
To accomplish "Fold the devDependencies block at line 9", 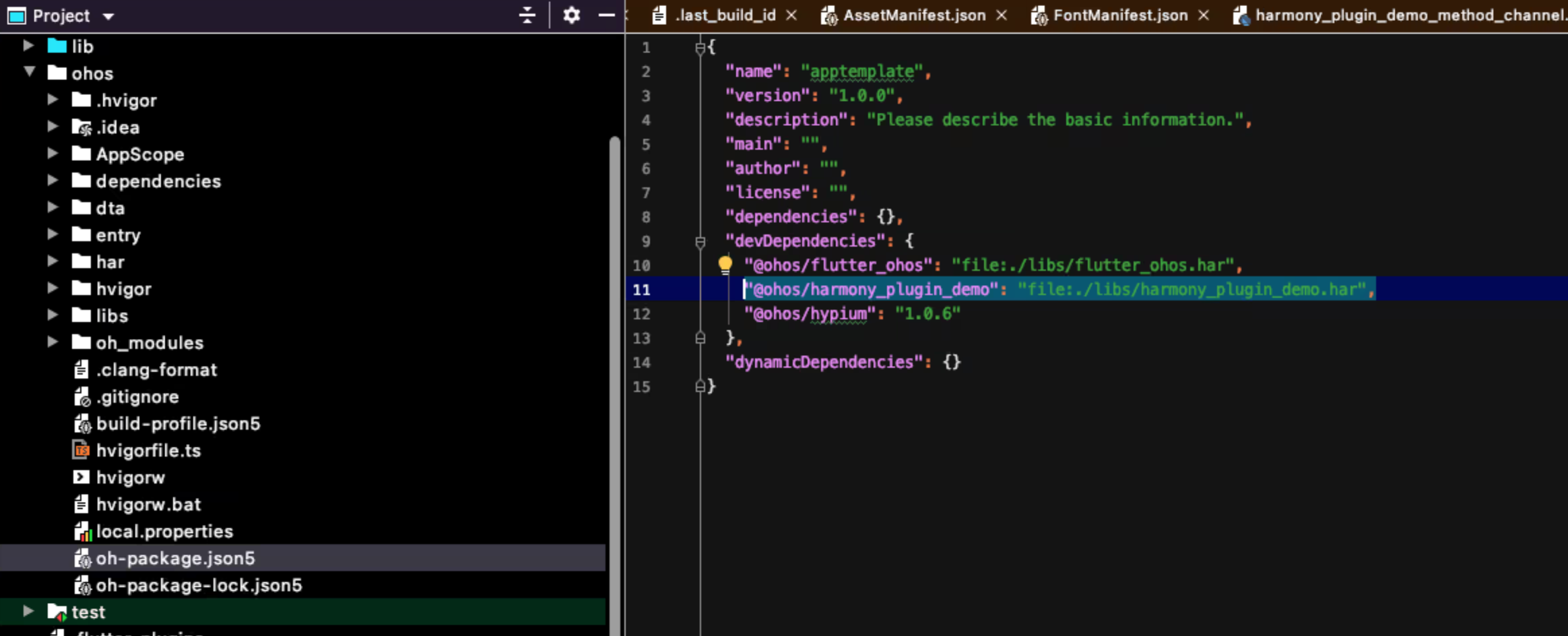I will (700, 242).
